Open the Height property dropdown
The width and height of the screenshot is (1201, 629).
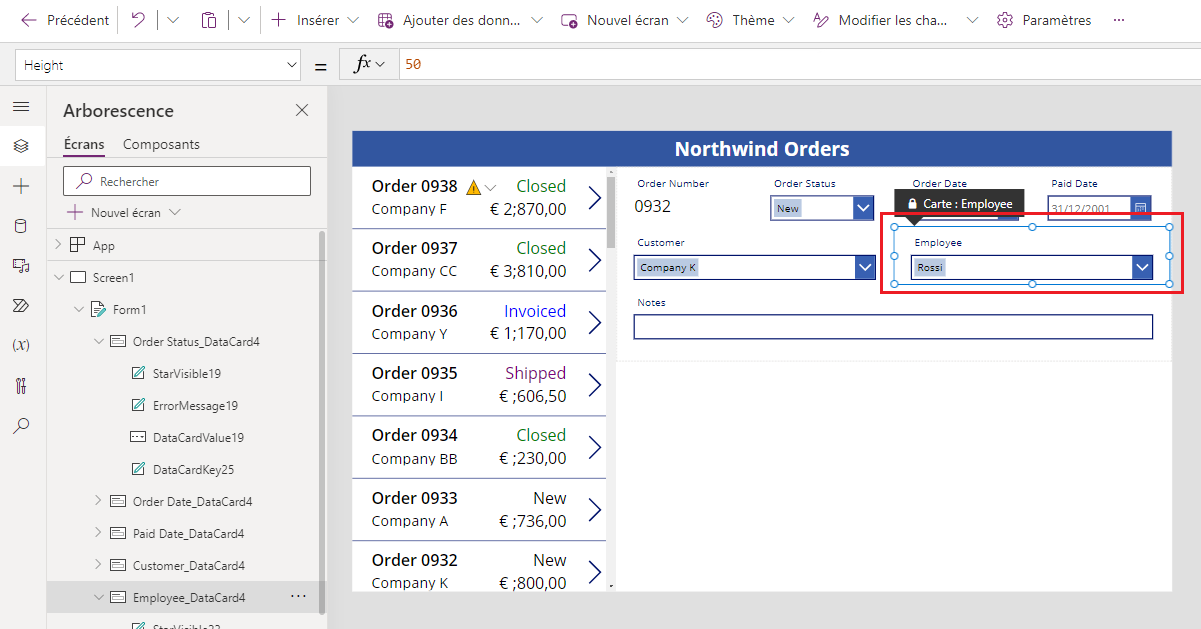pyautogui.click(x=158, y=65)
